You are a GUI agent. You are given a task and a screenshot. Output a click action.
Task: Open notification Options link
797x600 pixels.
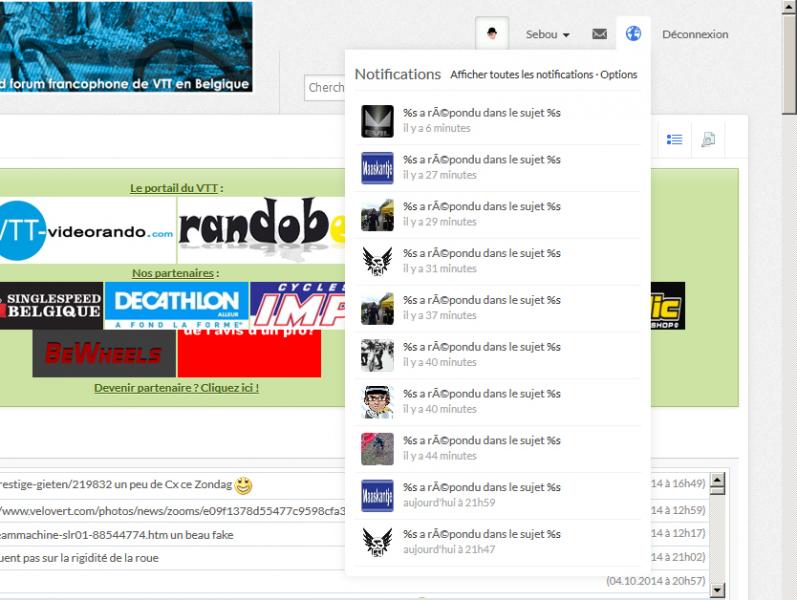pyautogui.click(x=619, y=75)
